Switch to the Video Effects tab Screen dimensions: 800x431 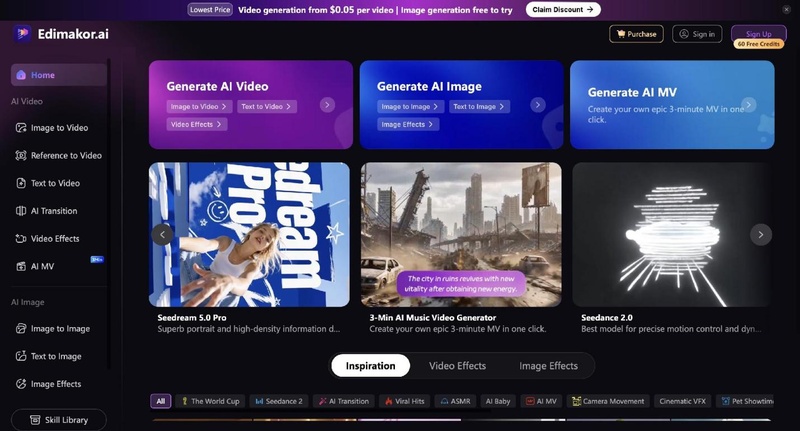pos(457,366)
